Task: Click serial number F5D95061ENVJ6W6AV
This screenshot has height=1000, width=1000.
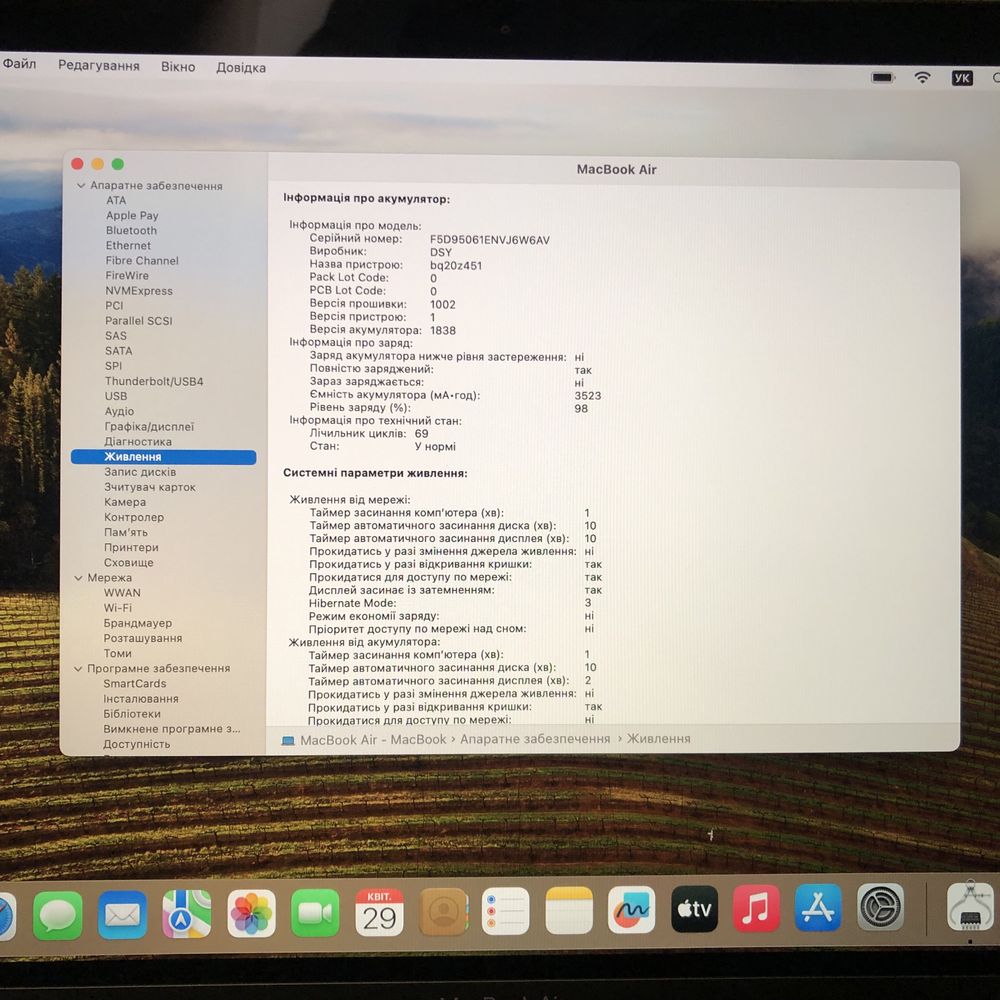Action: coord(489,240)
